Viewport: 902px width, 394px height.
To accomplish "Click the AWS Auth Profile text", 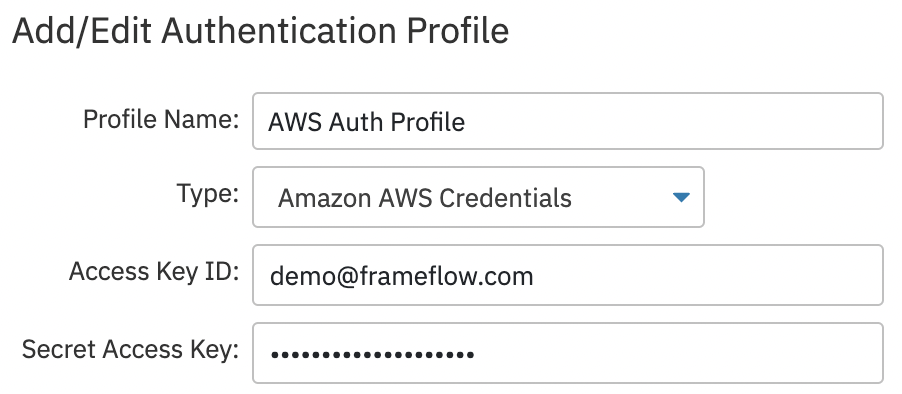I will [x=366, y=122].
